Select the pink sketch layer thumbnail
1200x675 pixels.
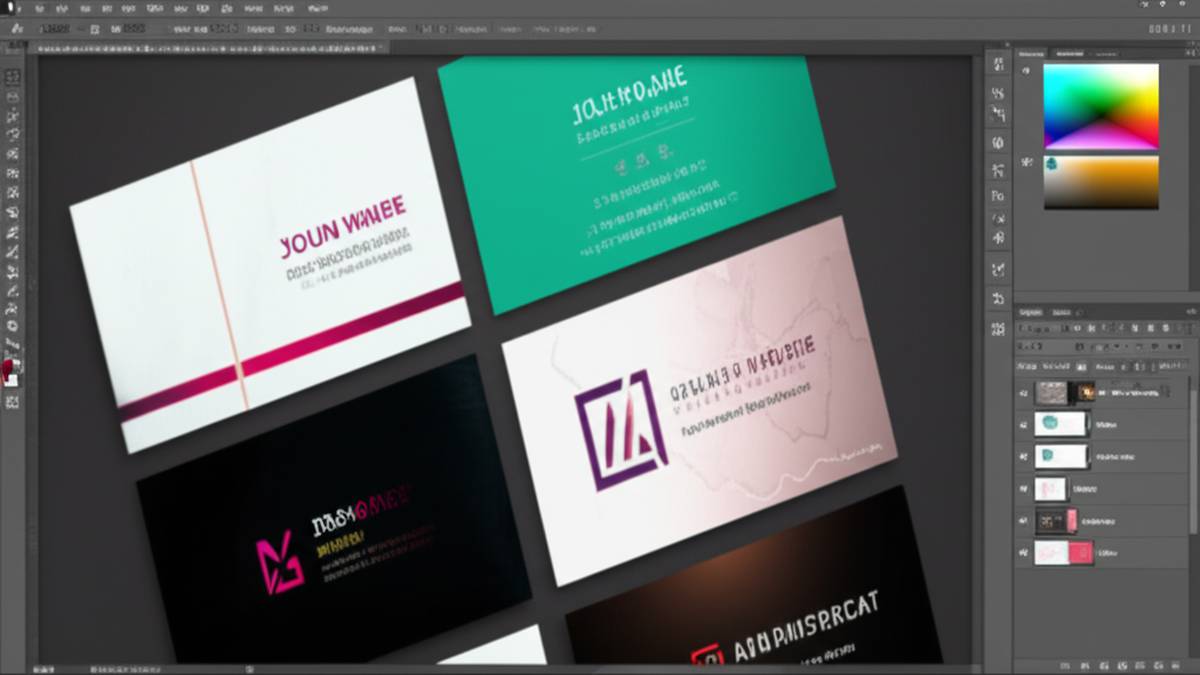click(1050, 489)
